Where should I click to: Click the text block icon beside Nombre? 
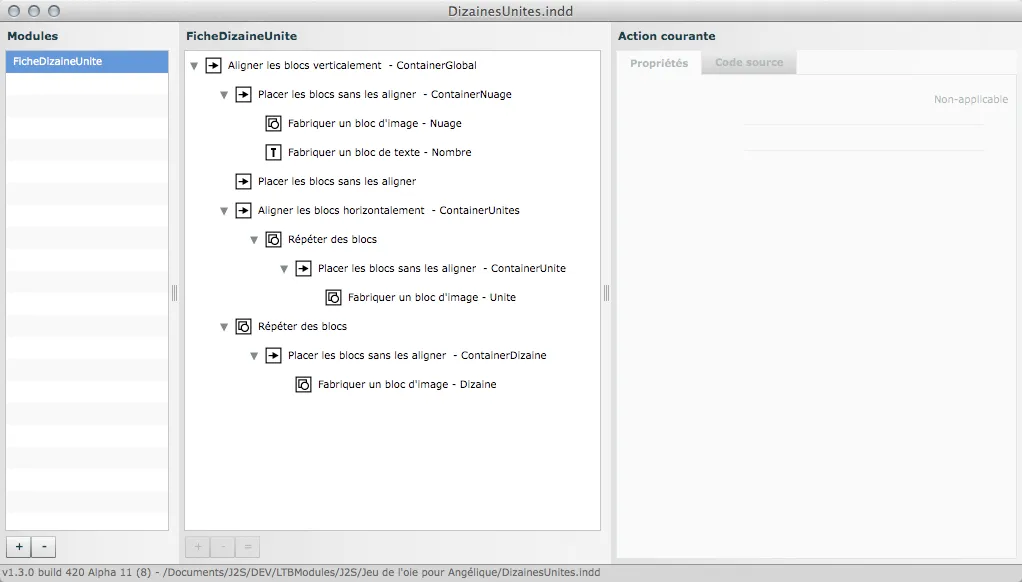[x=273, y=153]
